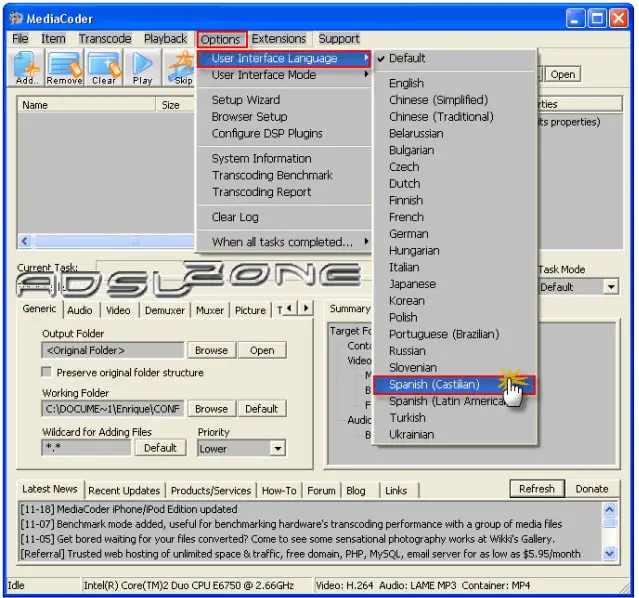Expand User Interface Mode submenu
This screenshot has height=598, width=639.
284,75
